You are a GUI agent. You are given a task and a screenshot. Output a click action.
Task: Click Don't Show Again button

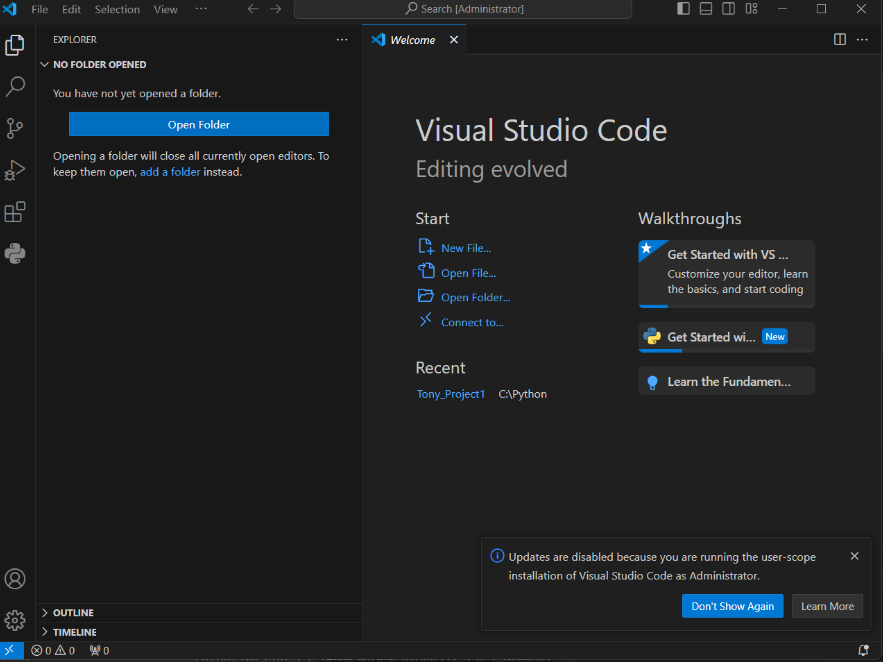(732, 606)
